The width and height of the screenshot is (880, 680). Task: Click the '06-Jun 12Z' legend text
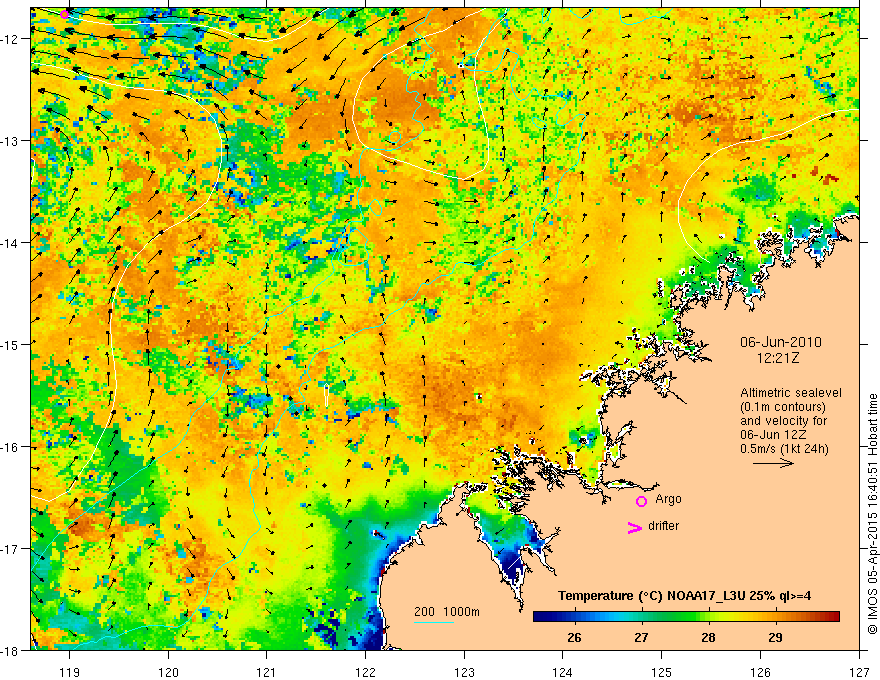pyautogui.click(x=775, y=435)
